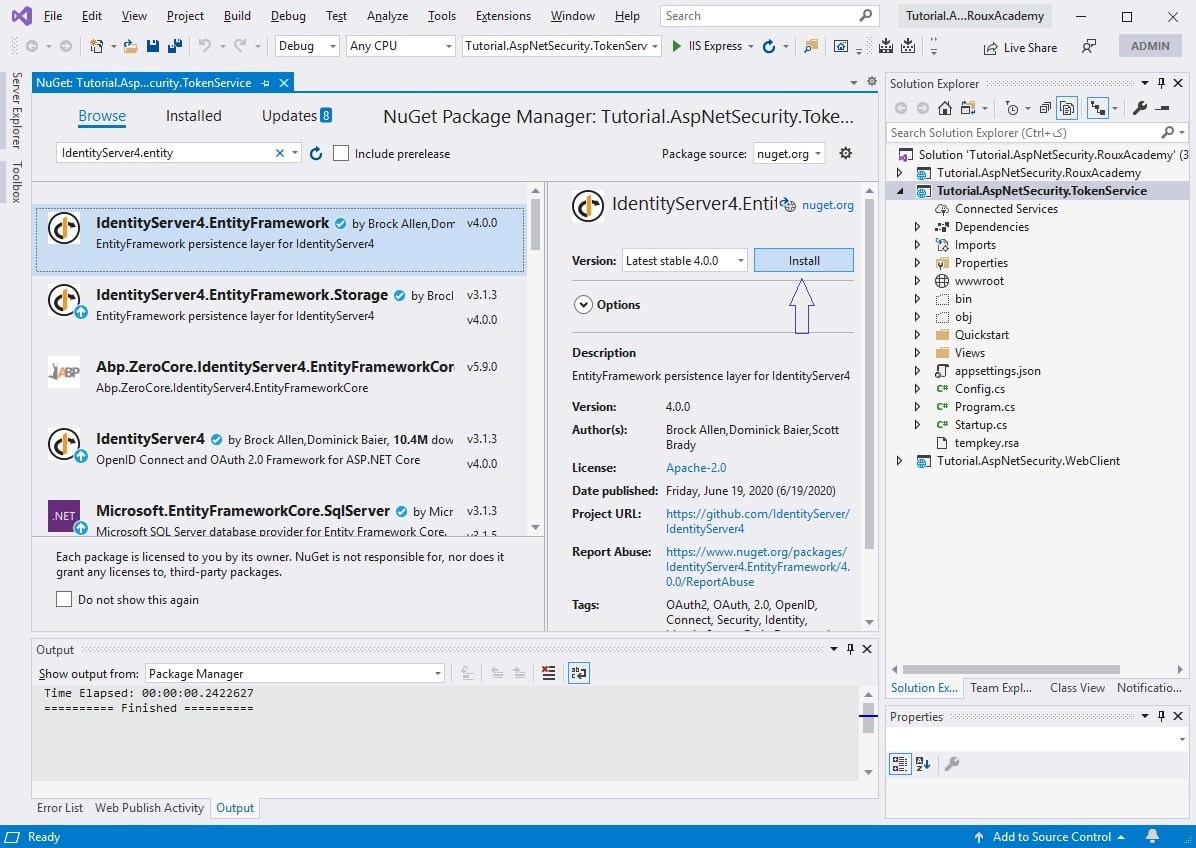Install IdentityServer4.EntityFramework package
The image size is (1196, 848).
[x=803, y=260]
